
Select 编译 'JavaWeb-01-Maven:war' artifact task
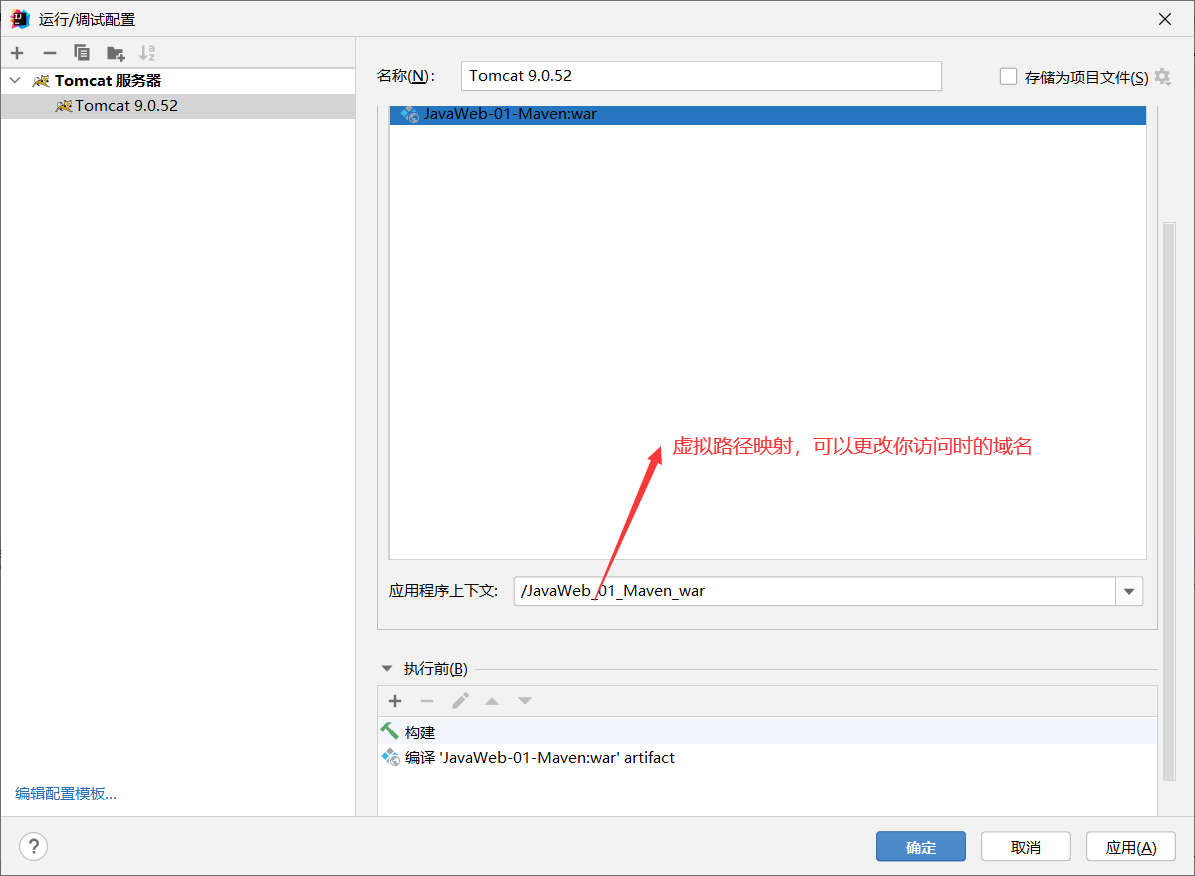click(767, 758)
